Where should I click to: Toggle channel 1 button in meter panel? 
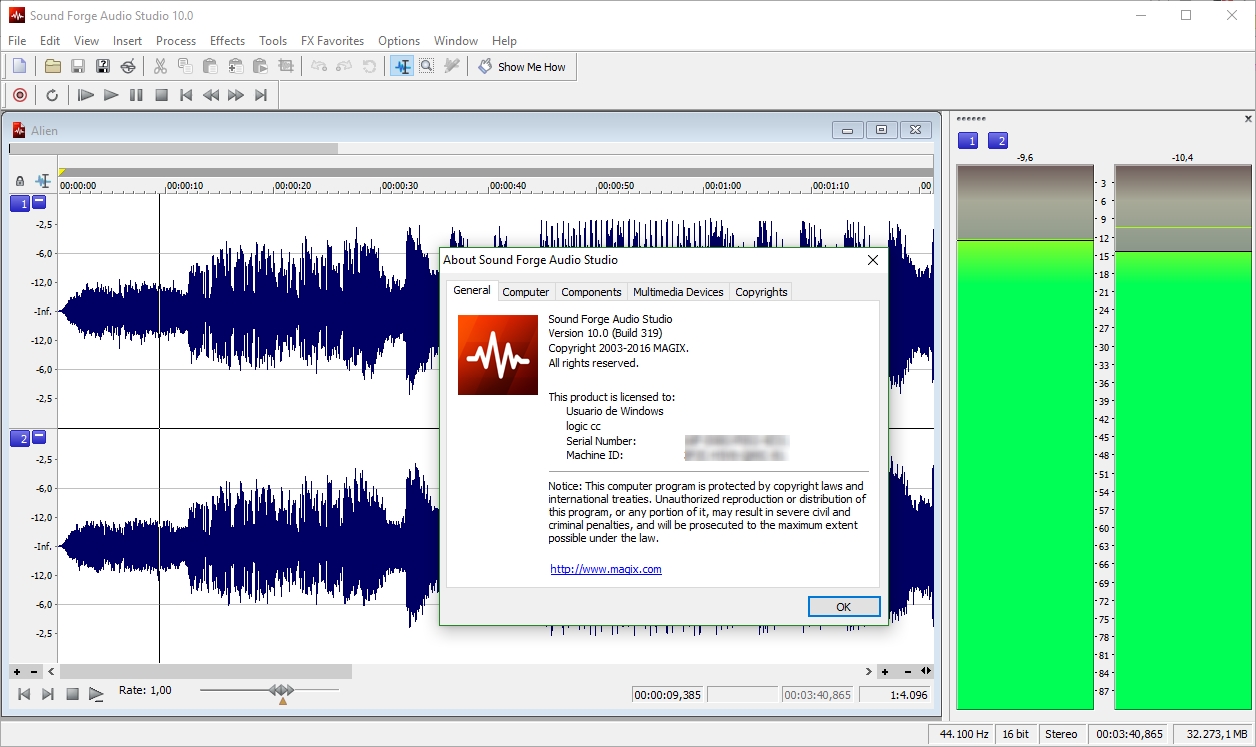point(968,141)
